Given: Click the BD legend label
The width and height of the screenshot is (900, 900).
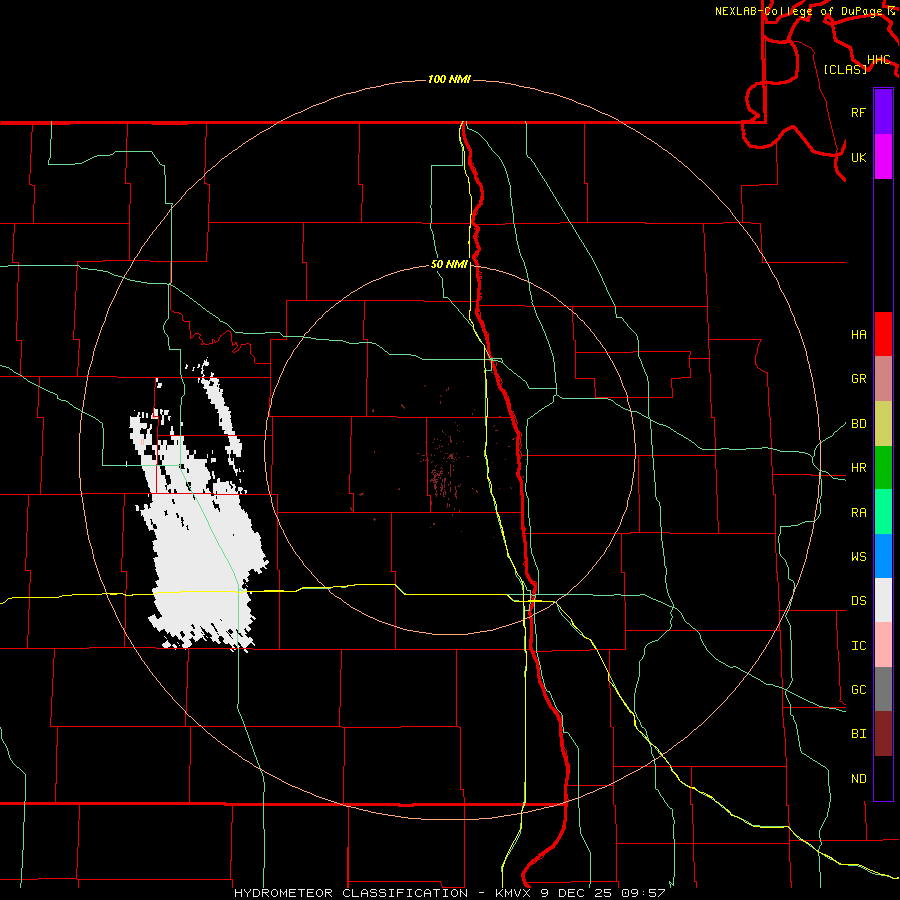Looking at the screenshot, I should 858,424.
